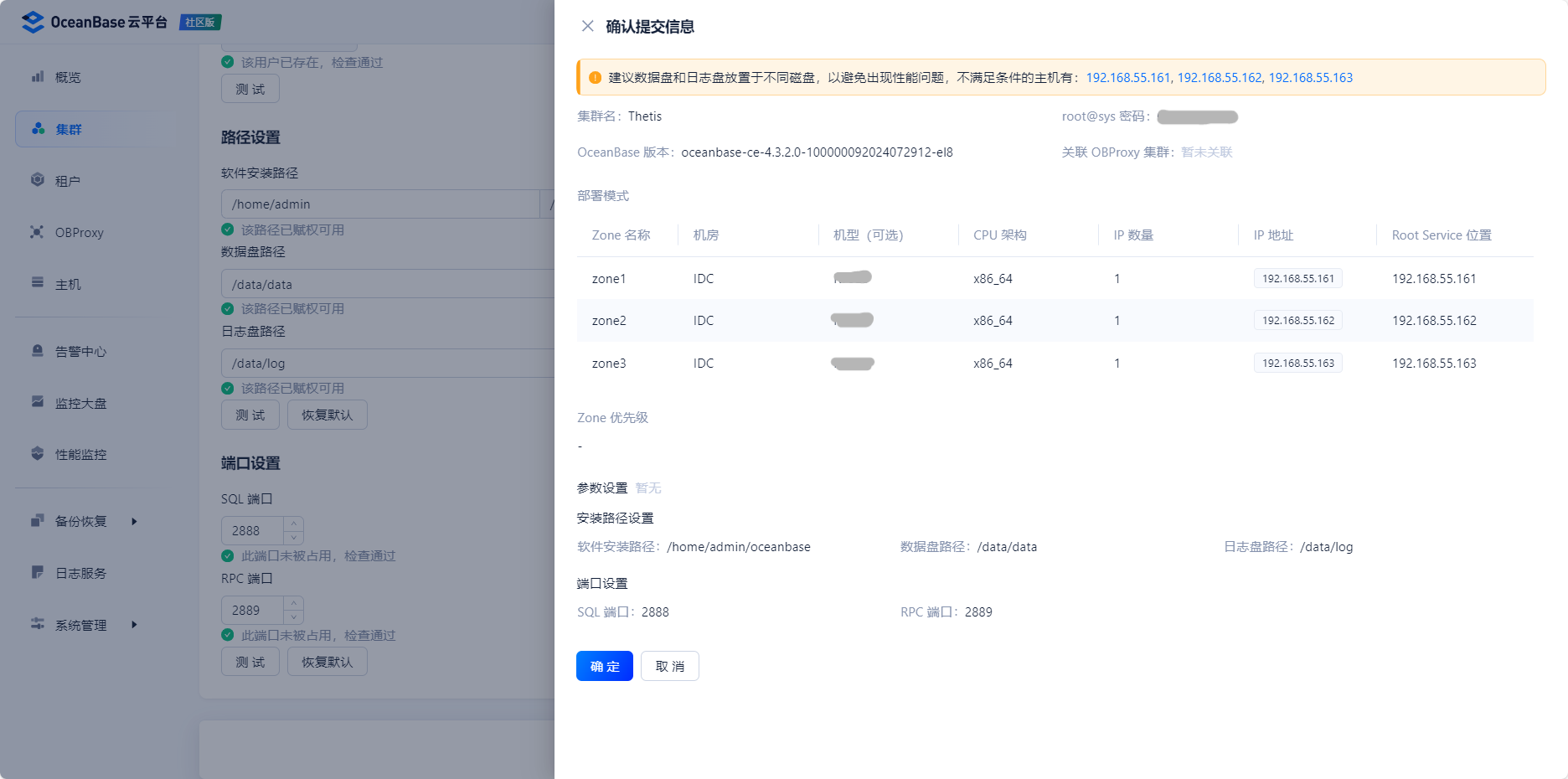
Task: Click the cluster name value Thetis
Action: pos(645,116)
